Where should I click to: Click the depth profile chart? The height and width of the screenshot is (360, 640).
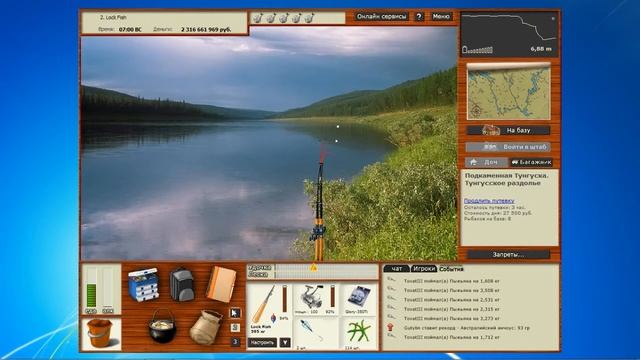click(x=509, y=34)
